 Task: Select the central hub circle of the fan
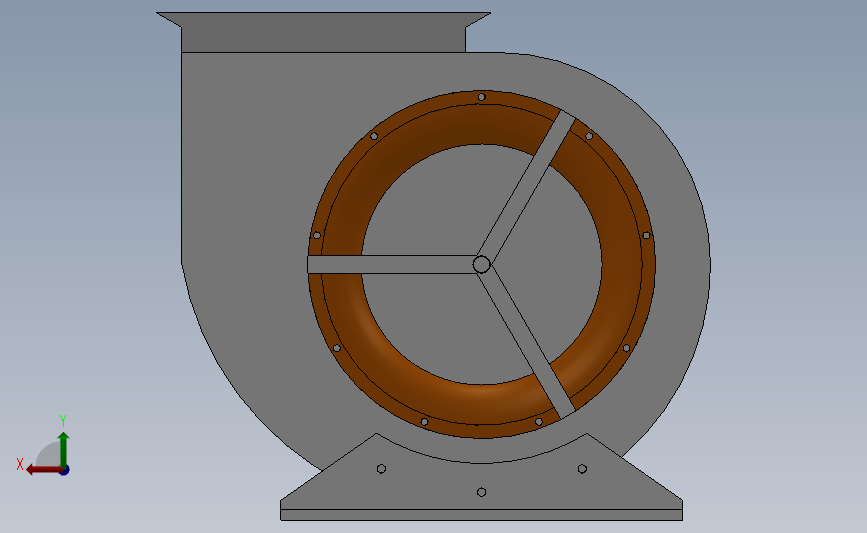point(482,264)
